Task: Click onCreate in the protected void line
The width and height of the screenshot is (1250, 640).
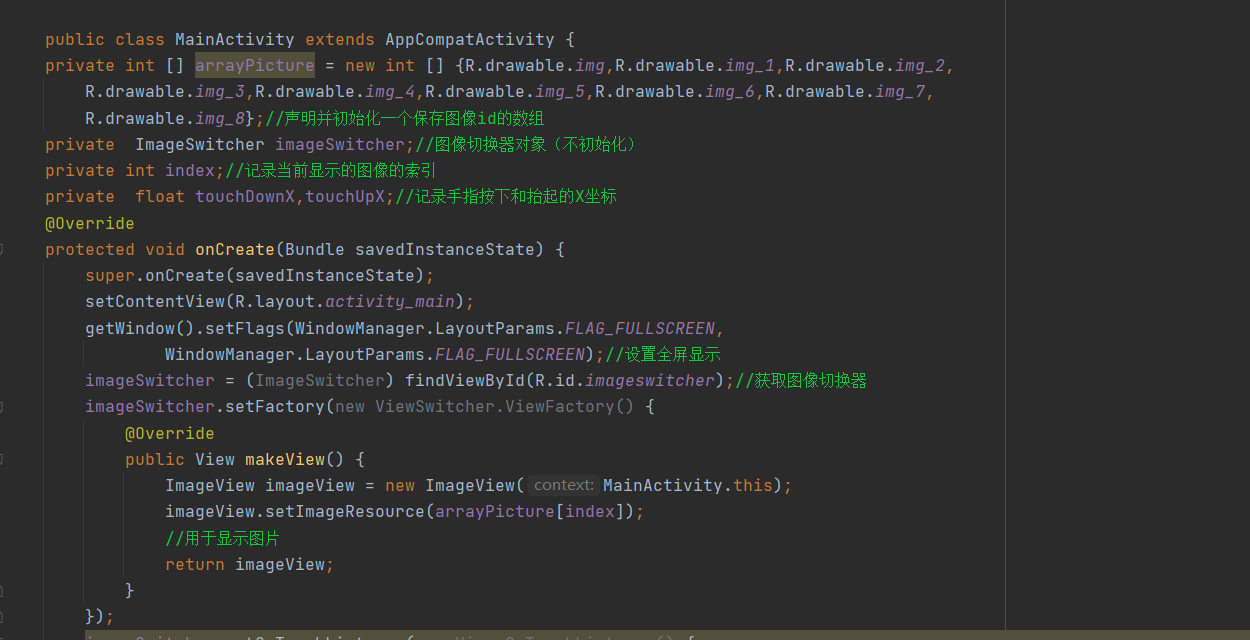Action: pos(235,249)
